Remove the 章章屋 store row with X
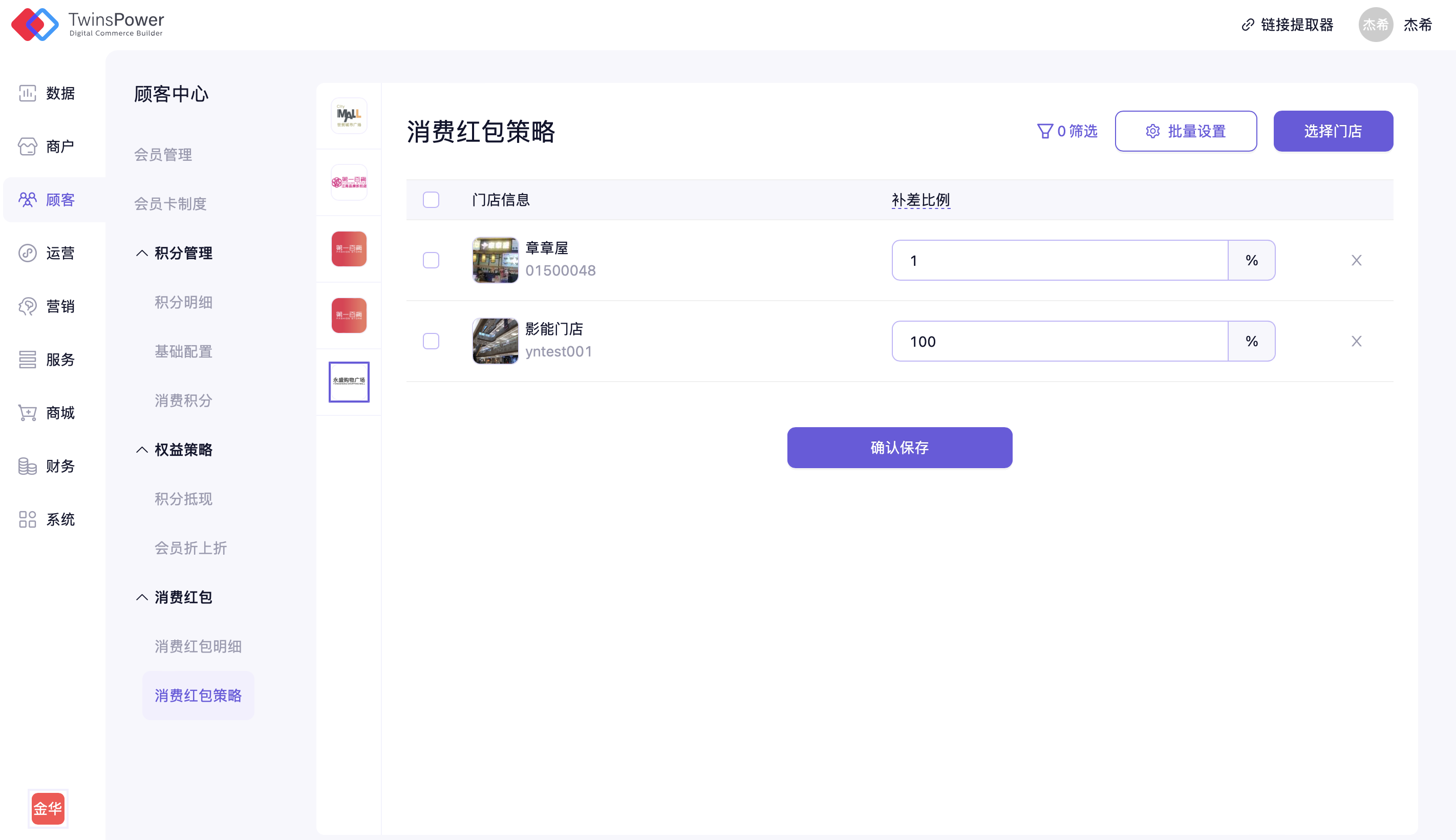Image resolution: width=1456 pixels, height=840 pixels. [1356, 260]
